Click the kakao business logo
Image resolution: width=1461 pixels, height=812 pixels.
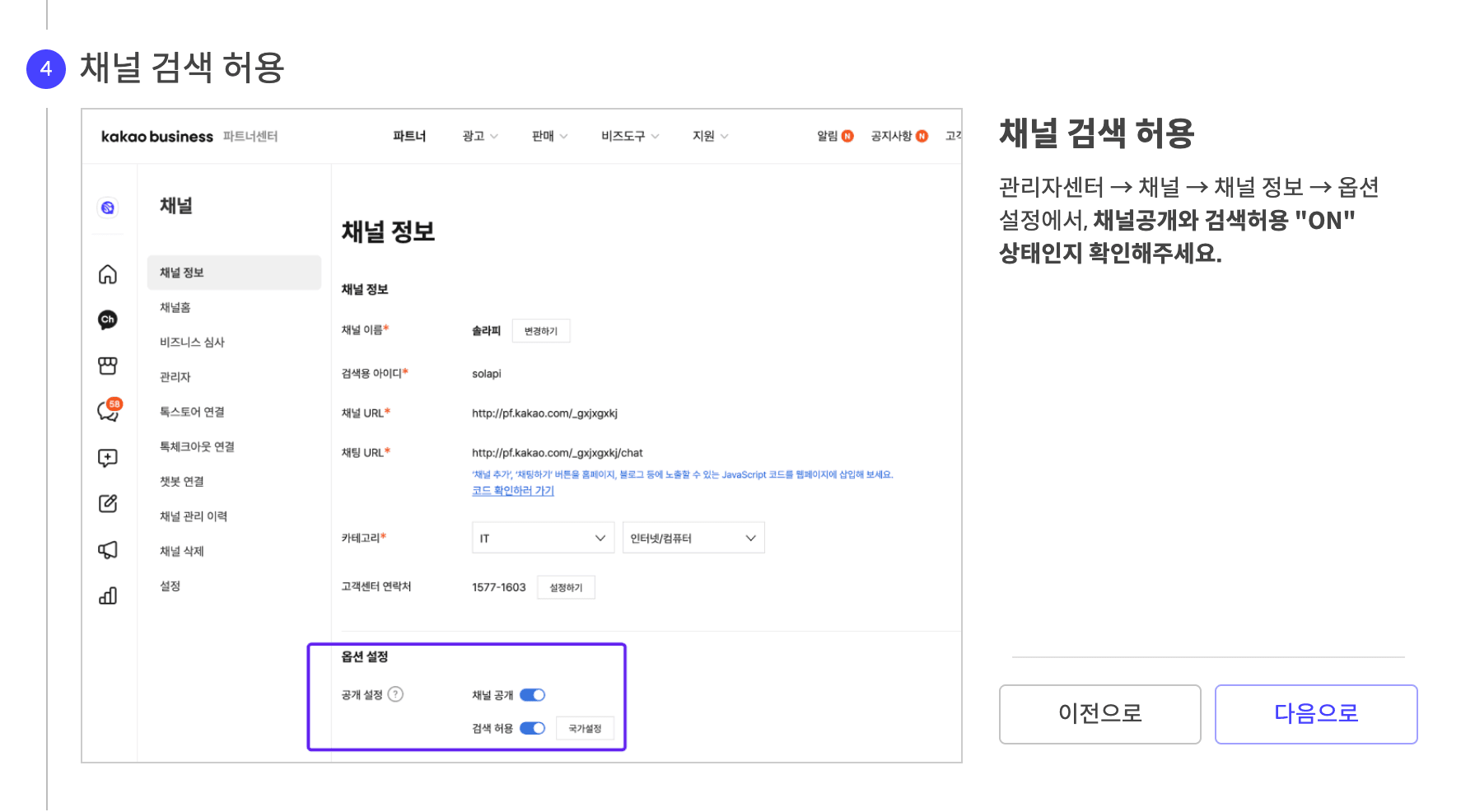click(x=156, y=137)
